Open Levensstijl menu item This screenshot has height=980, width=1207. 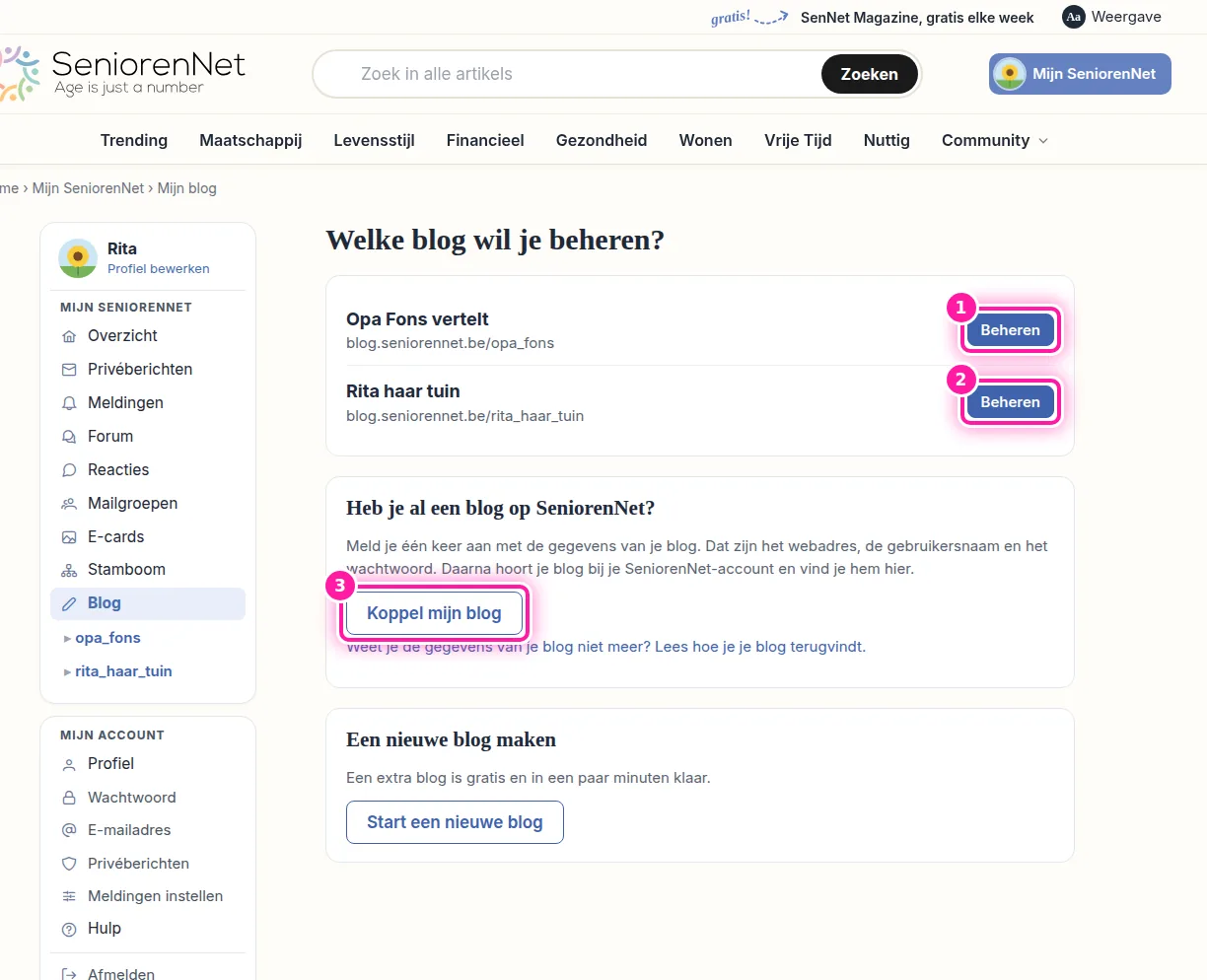pyautogui.click(x=374, y=140)
